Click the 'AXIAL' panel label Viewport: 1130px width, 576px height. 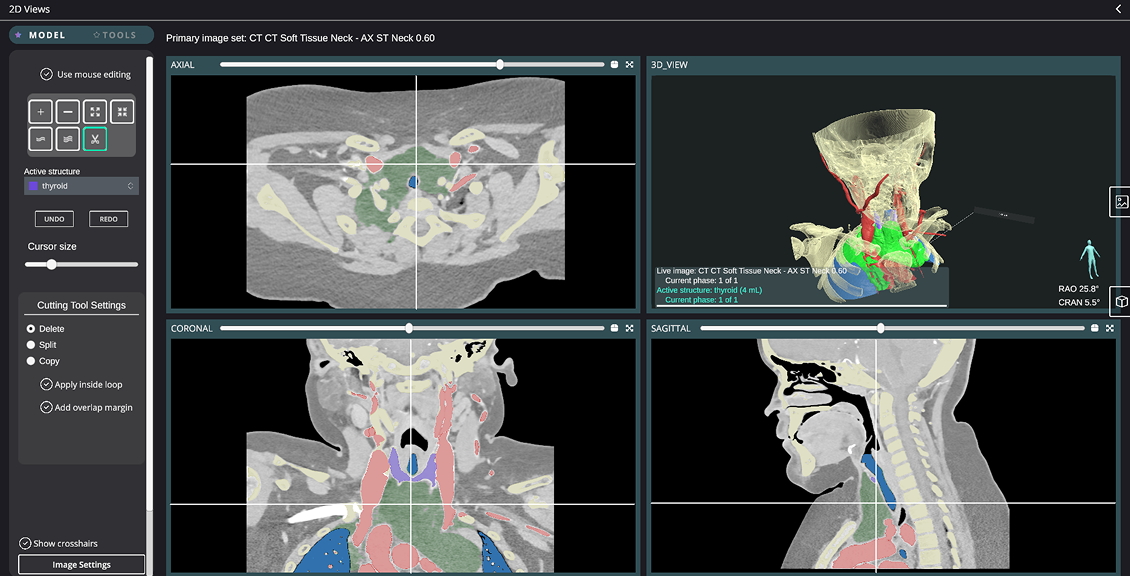[x=182, y=65]
